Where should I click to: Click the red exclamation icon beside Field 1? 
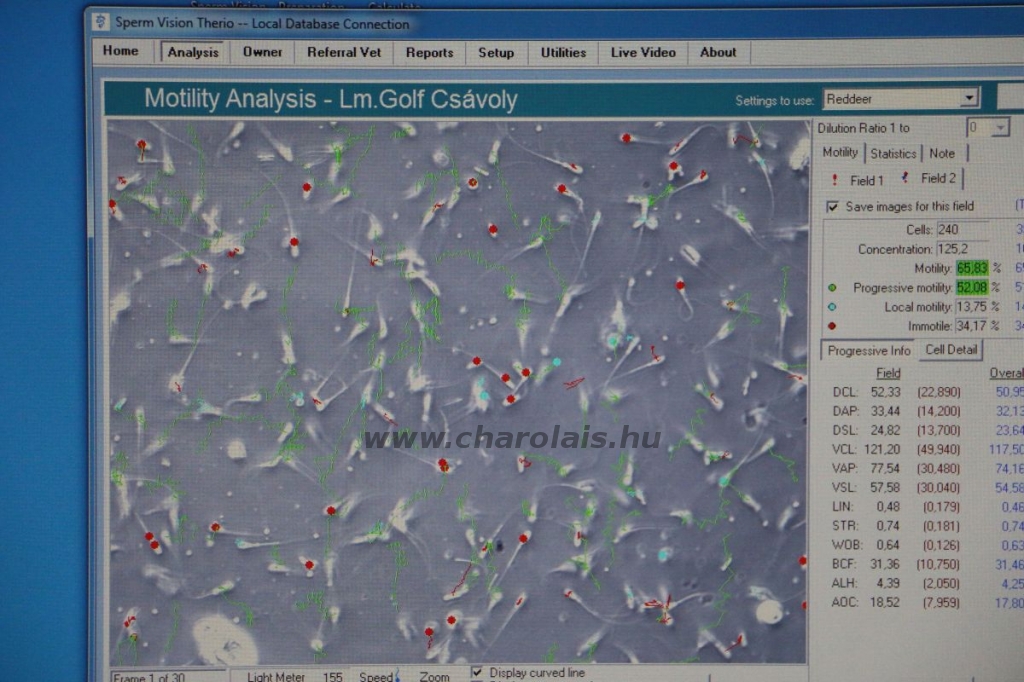pos(836,180)
